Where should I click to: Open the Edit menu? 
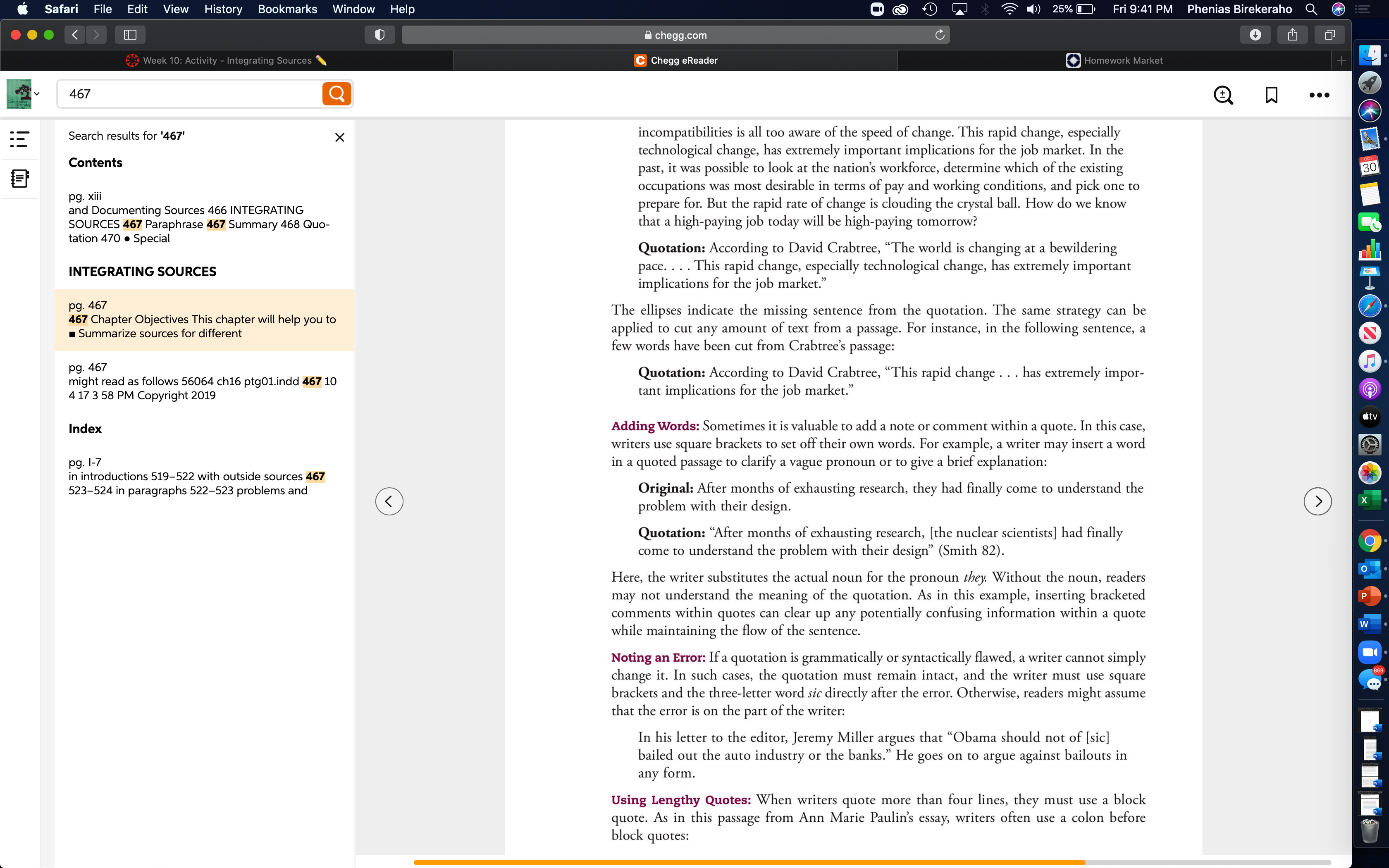(137, 9)
